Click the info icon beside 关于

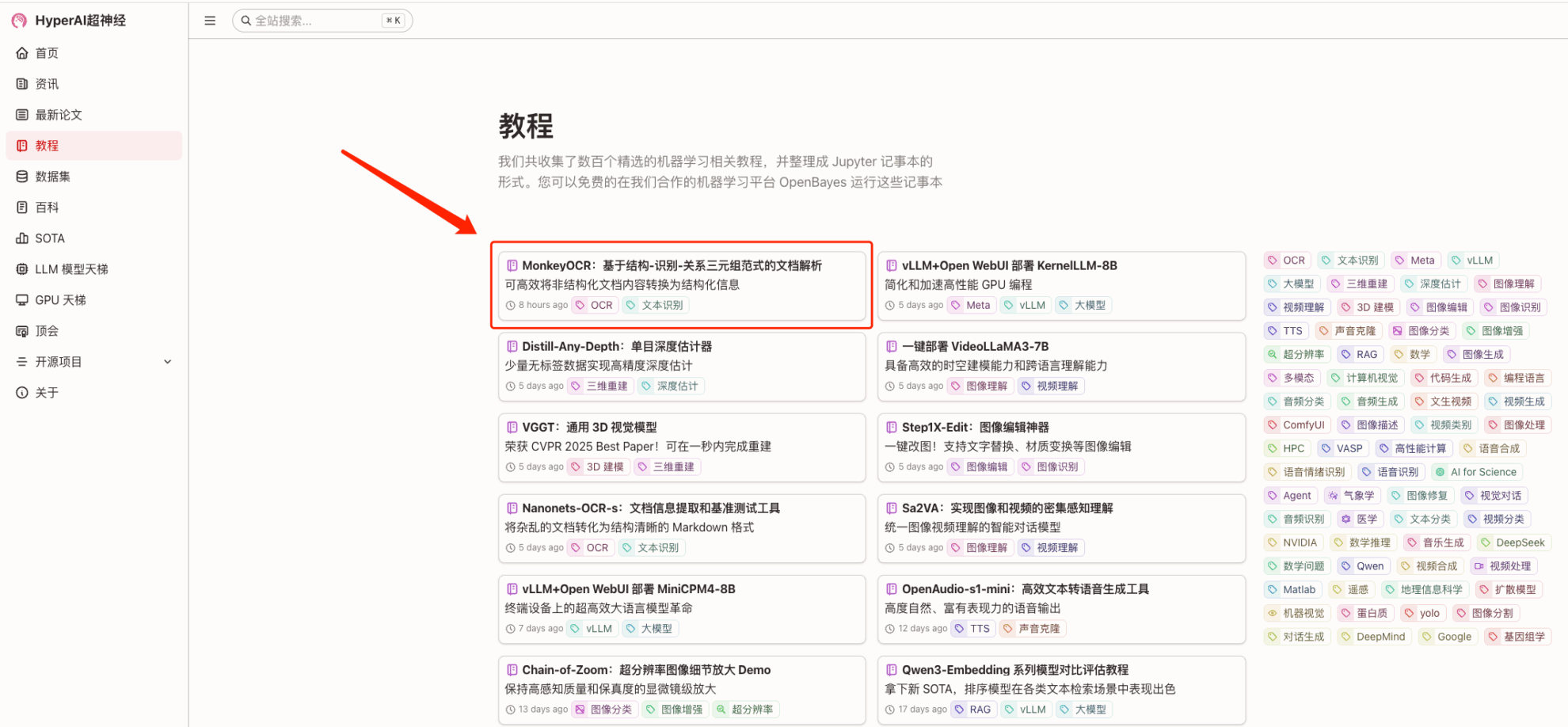22,393
